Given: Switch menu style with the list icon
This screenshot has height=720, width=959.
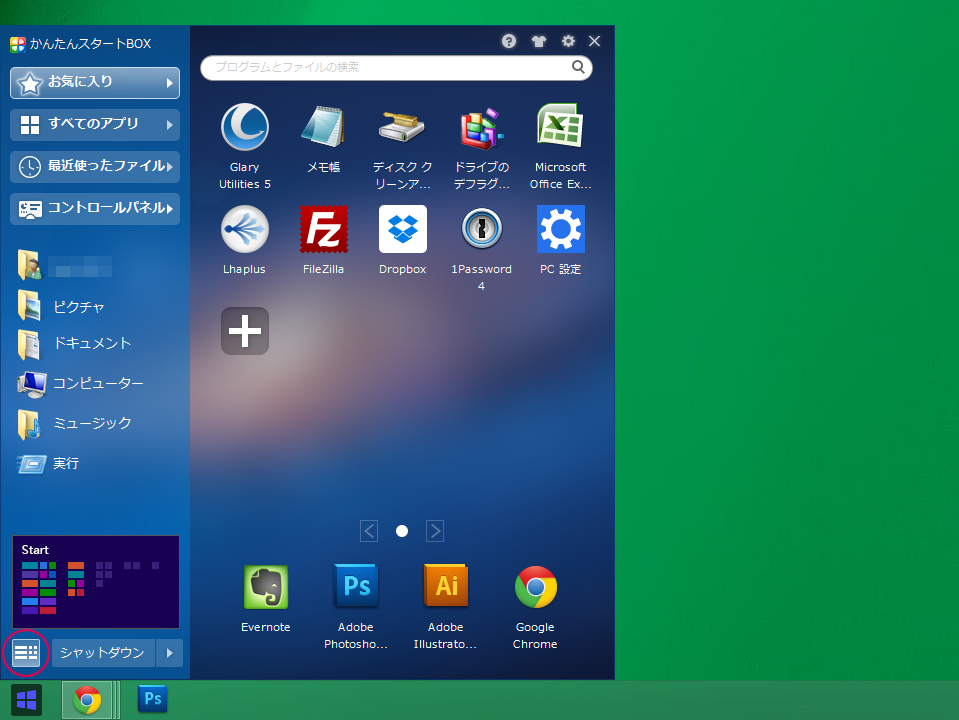Looking at the screenshot, I should 26,653.
